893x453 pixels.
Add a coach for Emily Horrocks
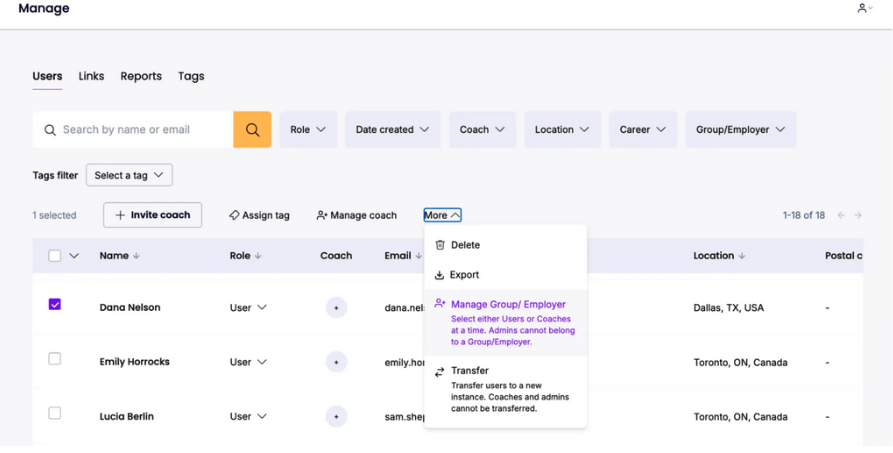point(336,362)
